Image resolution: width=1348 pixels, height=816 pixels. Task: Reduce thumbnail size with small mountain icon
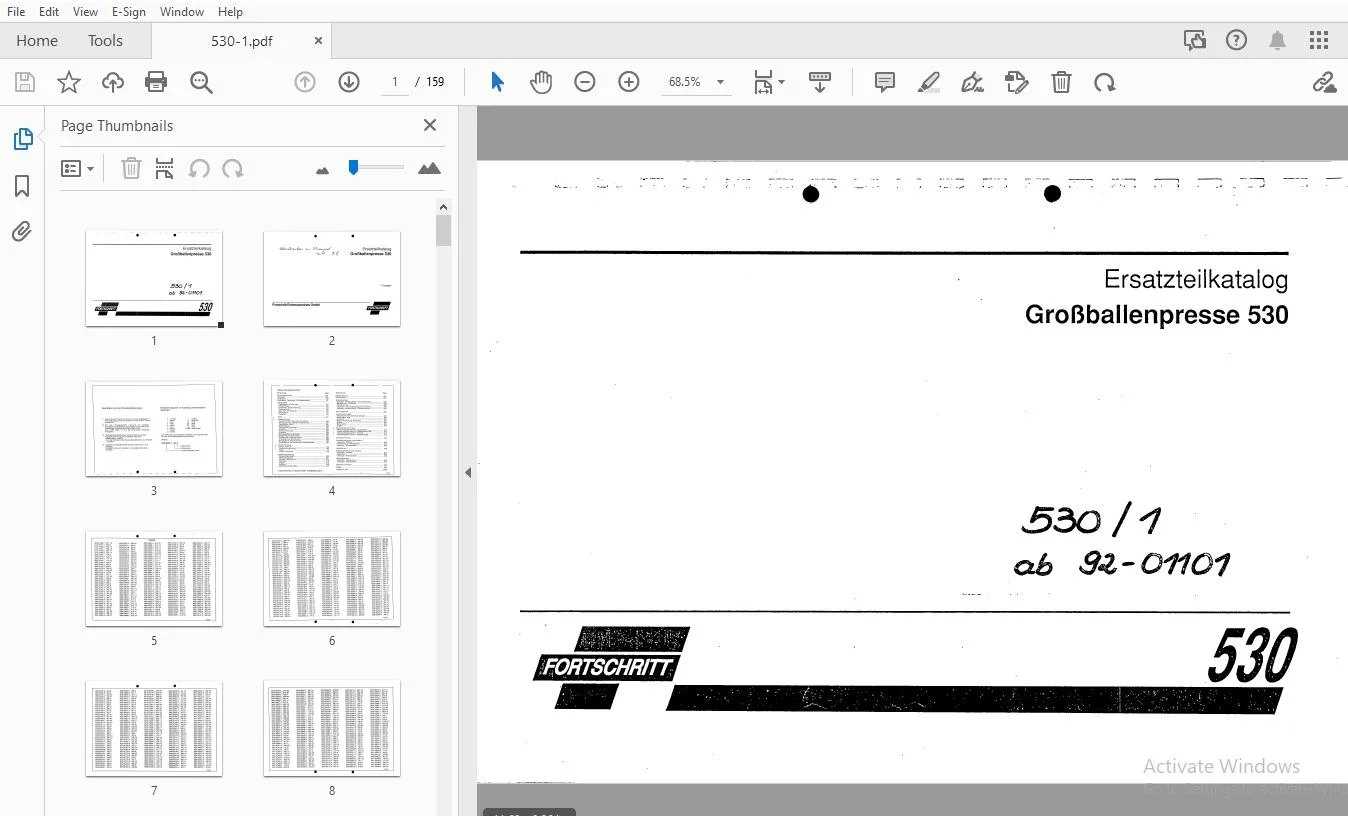pos(322,171)
